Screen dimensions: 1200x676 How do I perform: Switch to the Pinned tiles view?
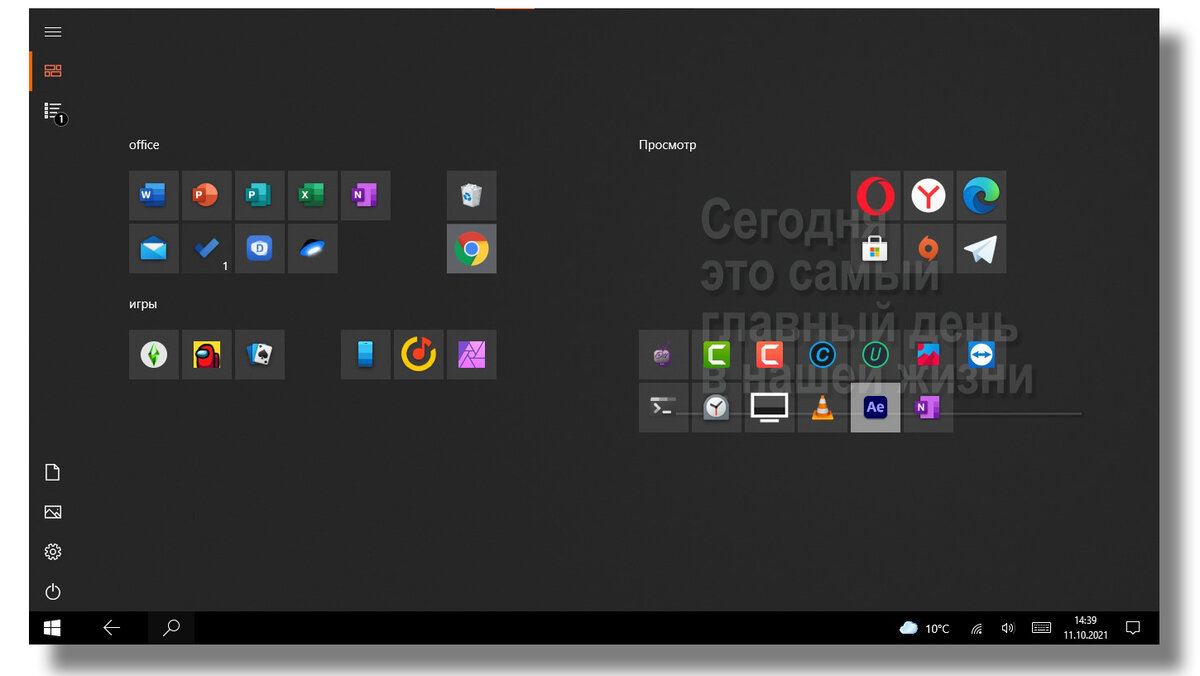[53, 71]
